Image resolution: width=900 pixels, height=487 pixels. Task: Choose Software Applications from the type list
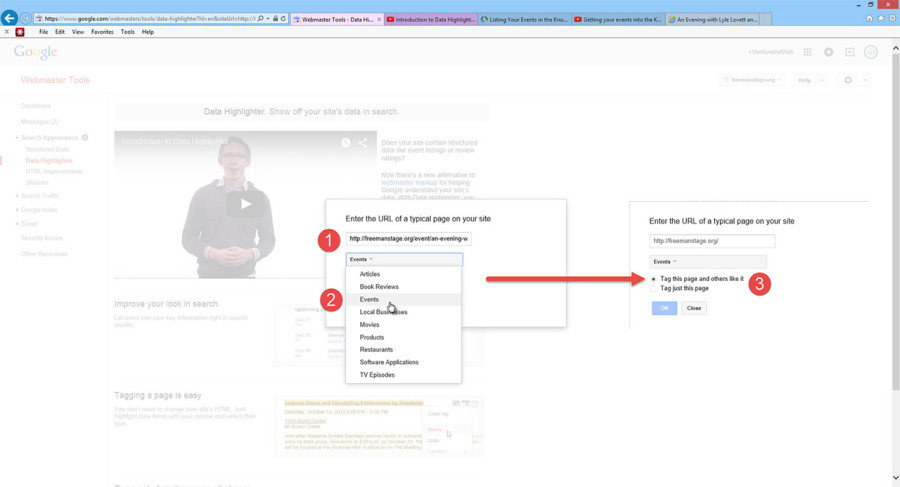(x=403, y=362)
